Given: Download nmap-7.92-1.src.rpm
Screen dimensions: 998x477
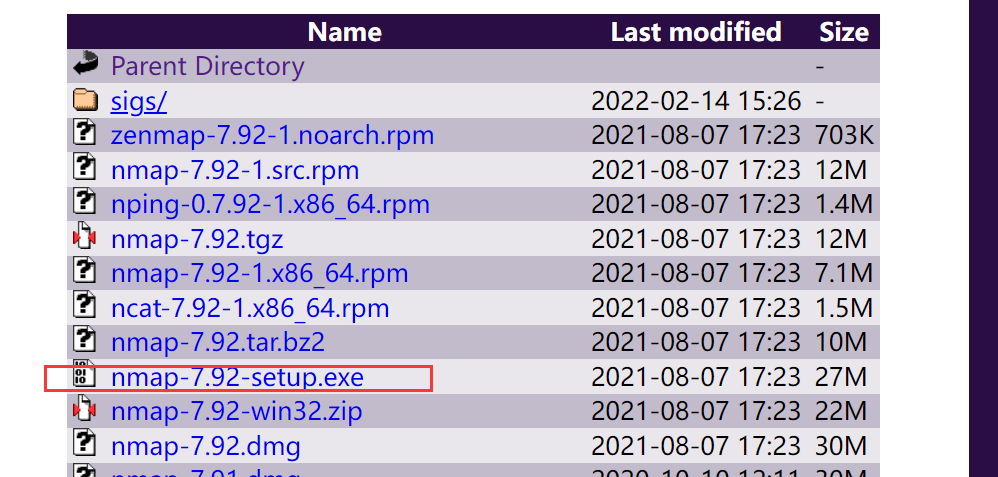Looking at the screenshot, I should (235, 170).
